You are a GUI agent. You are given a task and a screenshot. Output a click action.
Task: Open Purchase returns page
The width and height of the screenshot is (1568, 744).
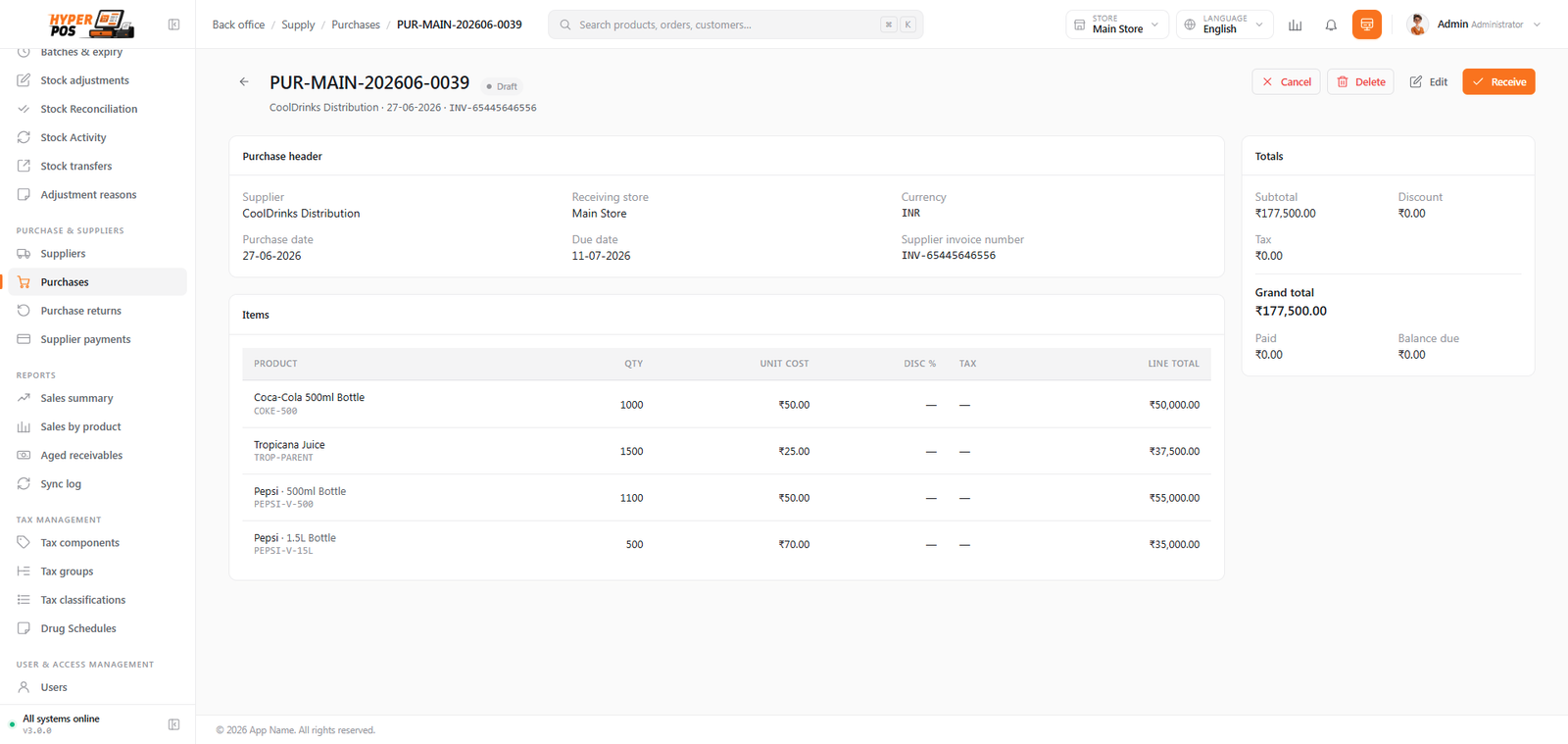pyautogui.click(x=98, y=311)
